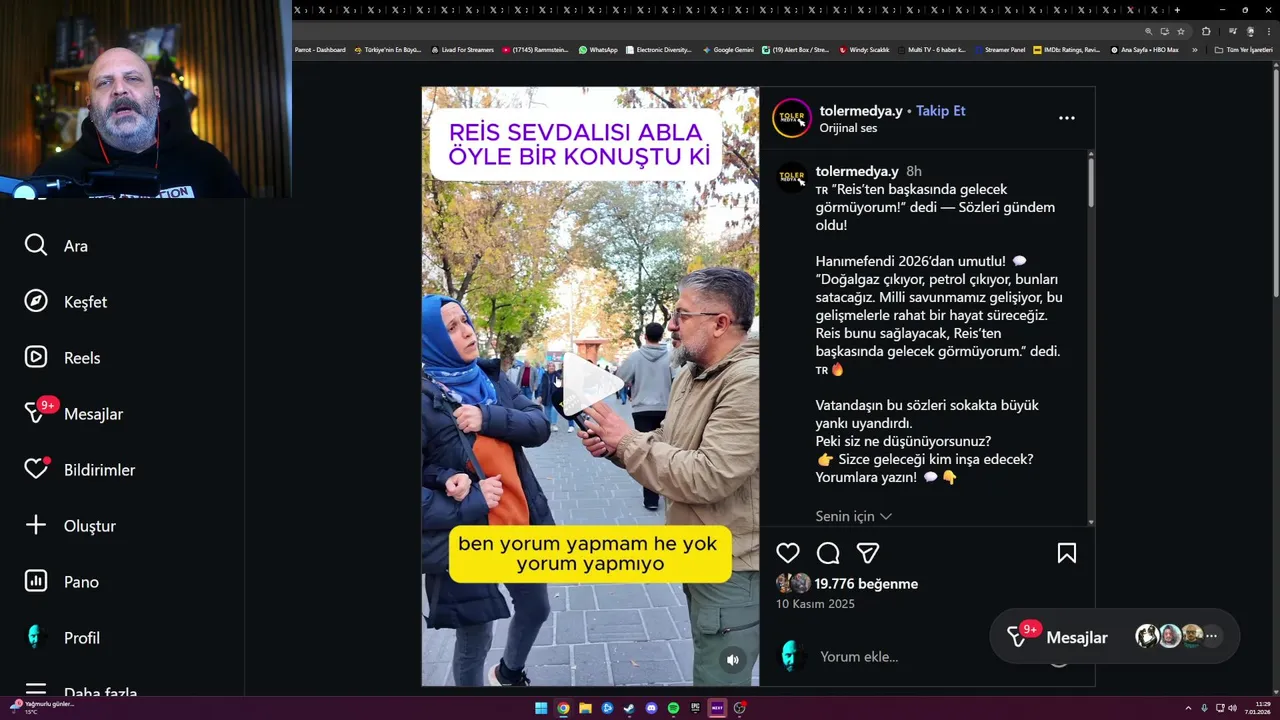Click the tolermedya.y avatar in post header
This screenshot has width=1280, height=720.
[x=792, y=118]
